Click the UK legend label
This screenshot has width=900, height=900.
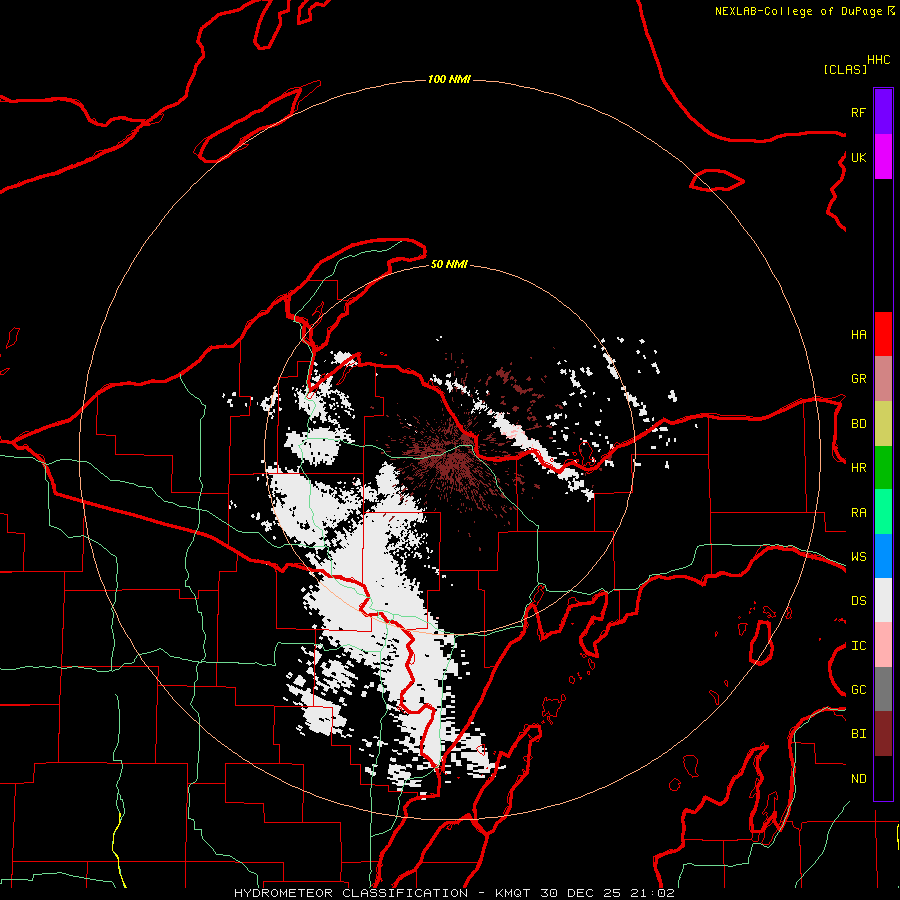click(x=858, y=157)
